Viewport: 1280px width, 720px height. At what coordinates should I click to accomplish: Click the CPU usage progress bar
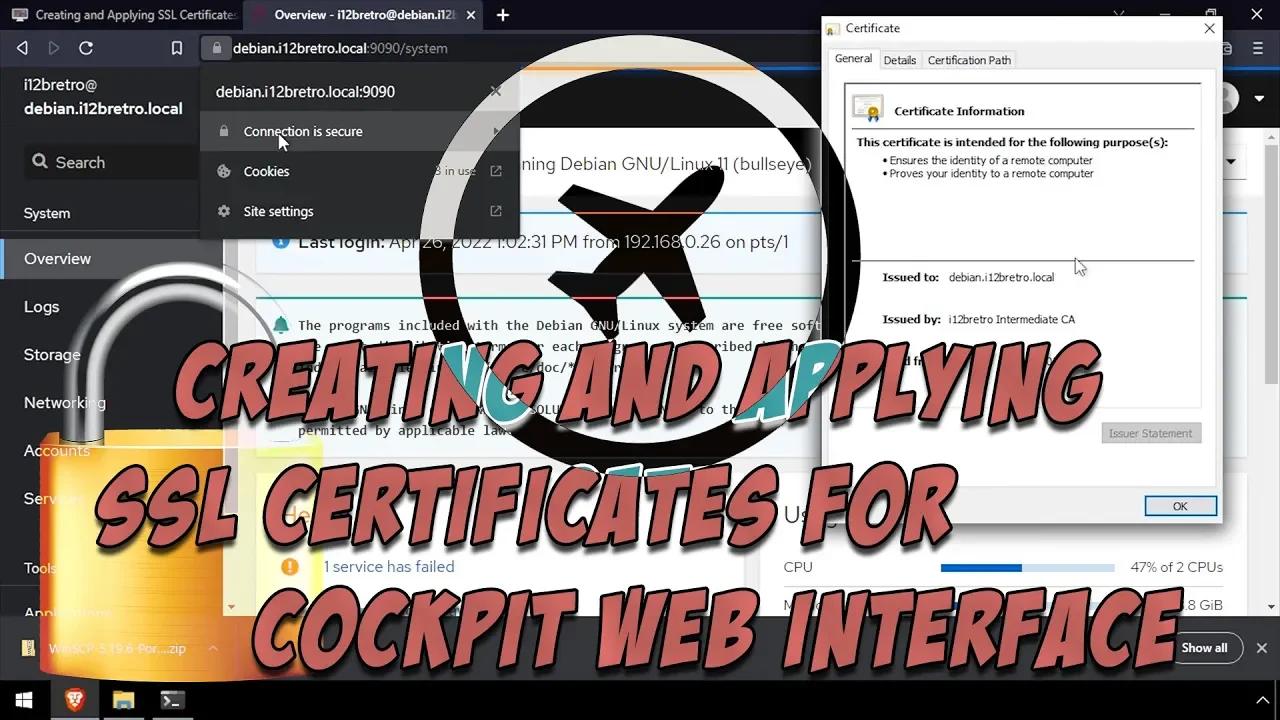[1027, 567]
